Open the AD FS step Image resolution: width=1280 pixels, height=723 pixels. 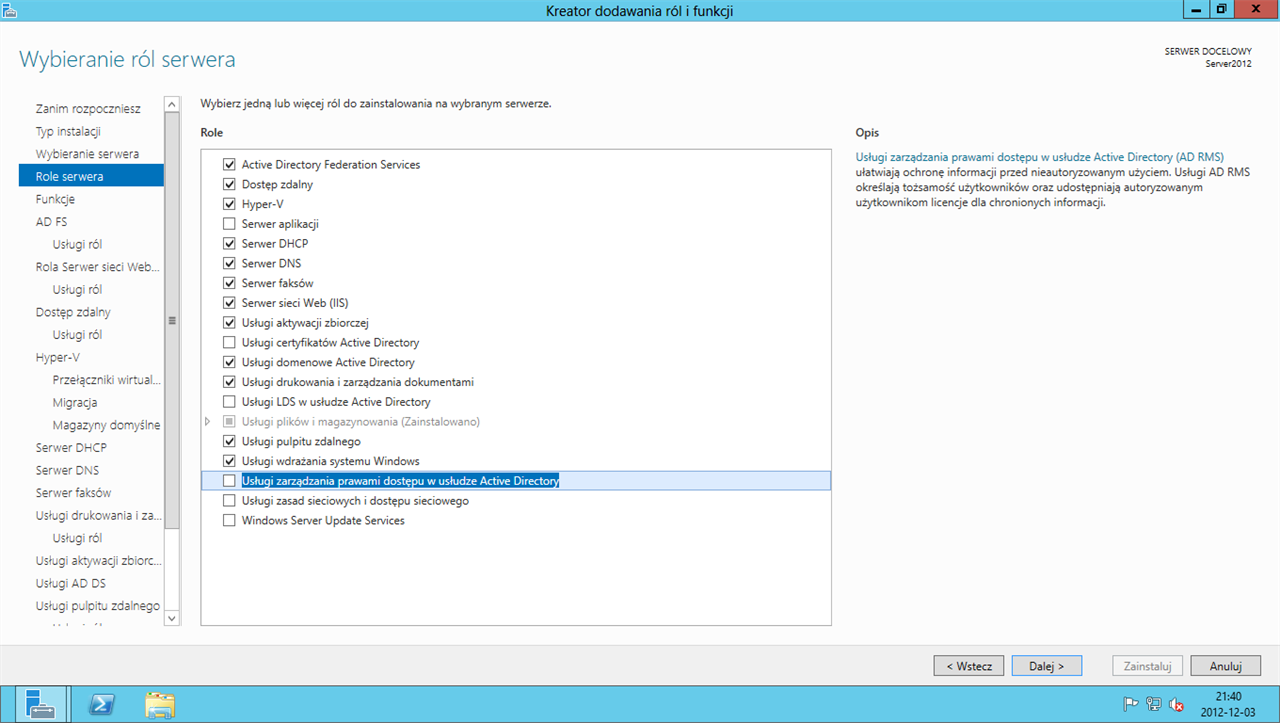click(x=51, y=222)
